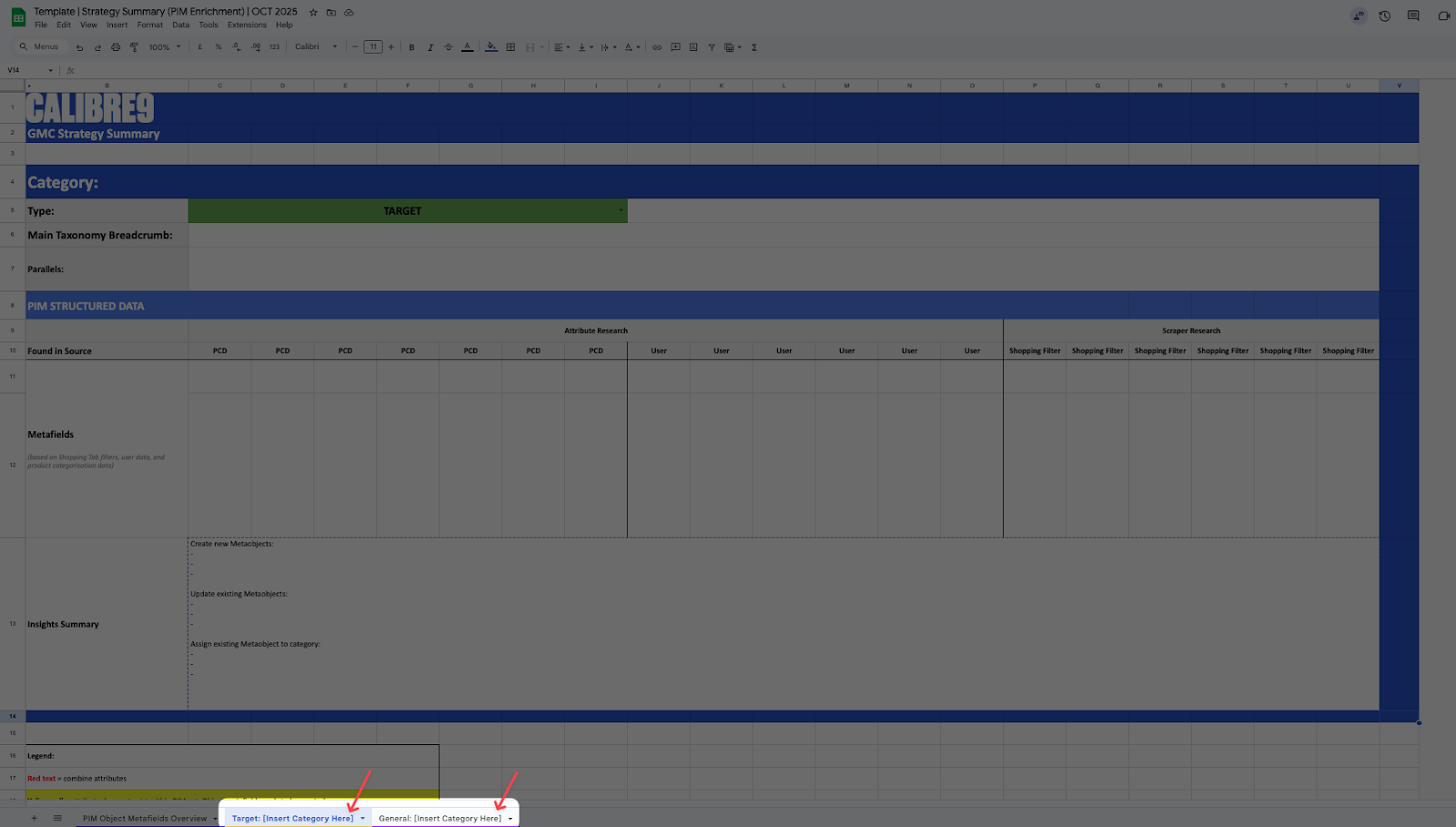Open the Functions sigma icon

[x=754, y=47]
